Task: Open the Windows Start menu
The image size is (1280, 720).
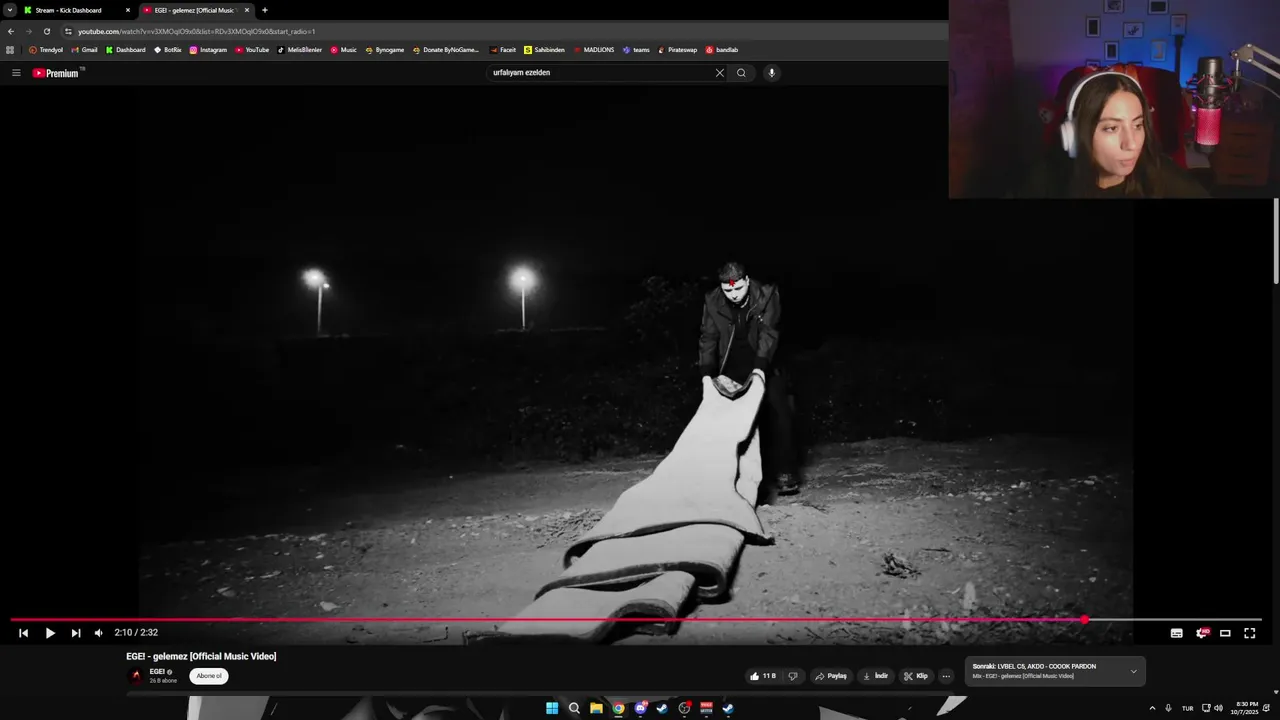Action: [x=552, y=708]
